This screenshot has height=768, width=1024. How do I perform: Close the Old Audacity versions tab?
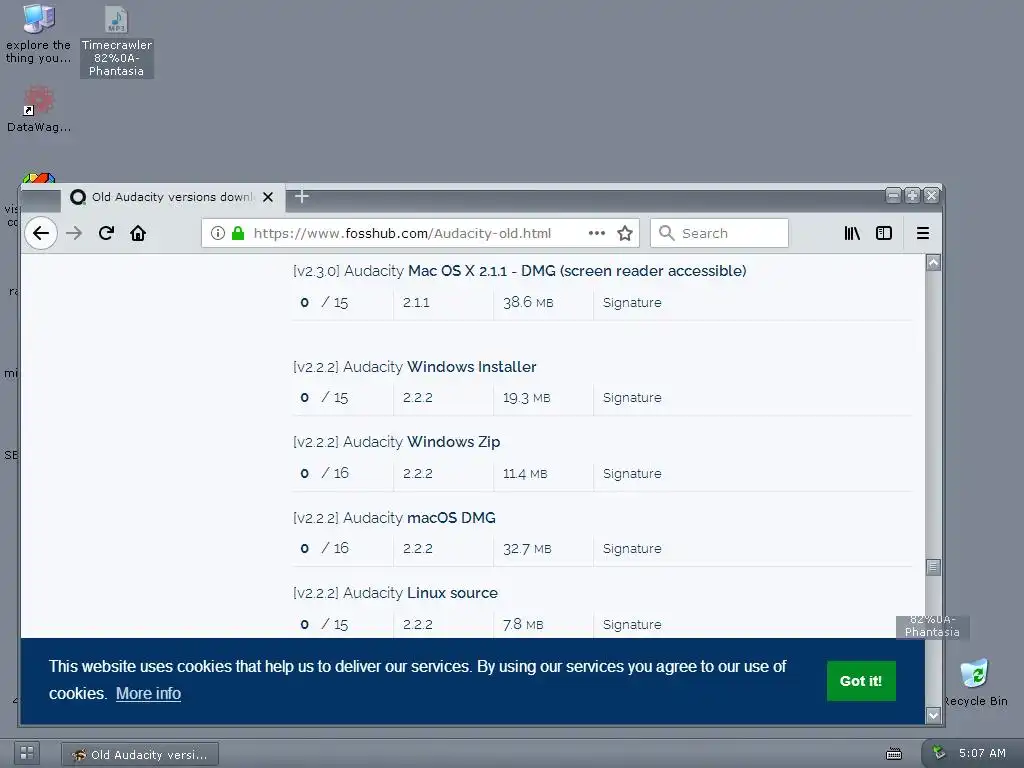[268, 197]
